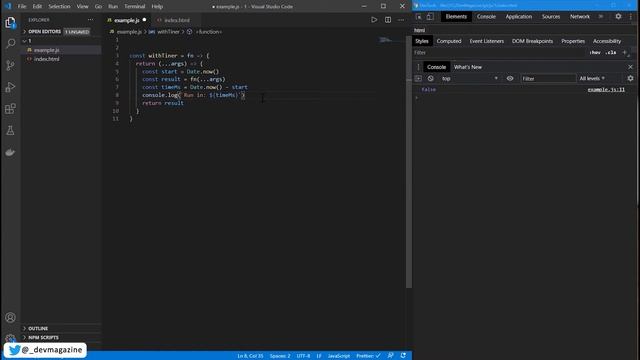This screenshot has width=640, height=360.
Task: Open Source Control view in activity bar
Action: pos(10,65)
